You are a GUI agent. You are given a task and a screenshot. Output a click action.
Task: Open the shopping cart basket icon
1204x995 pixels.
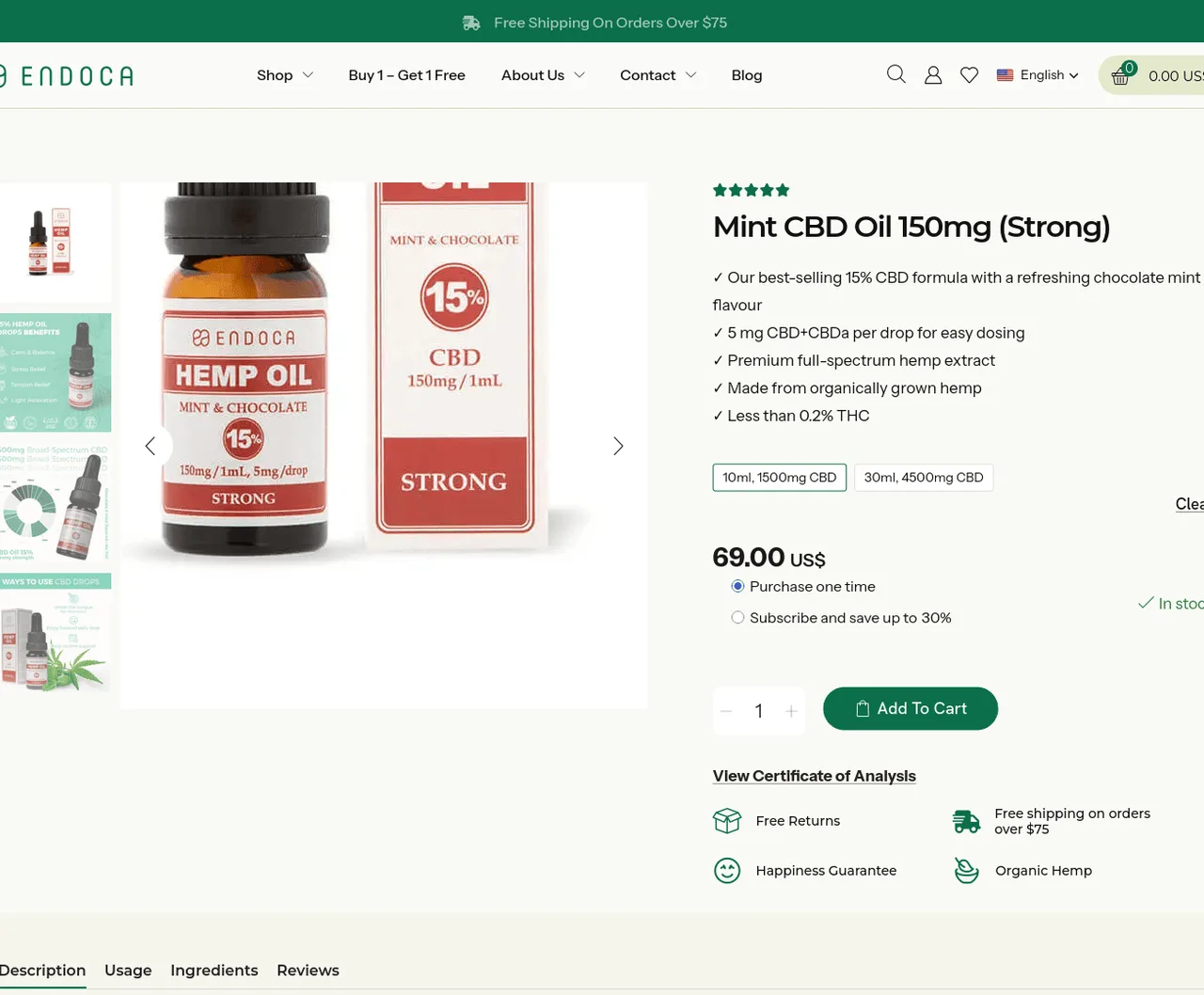click(x=1120, y=76)
